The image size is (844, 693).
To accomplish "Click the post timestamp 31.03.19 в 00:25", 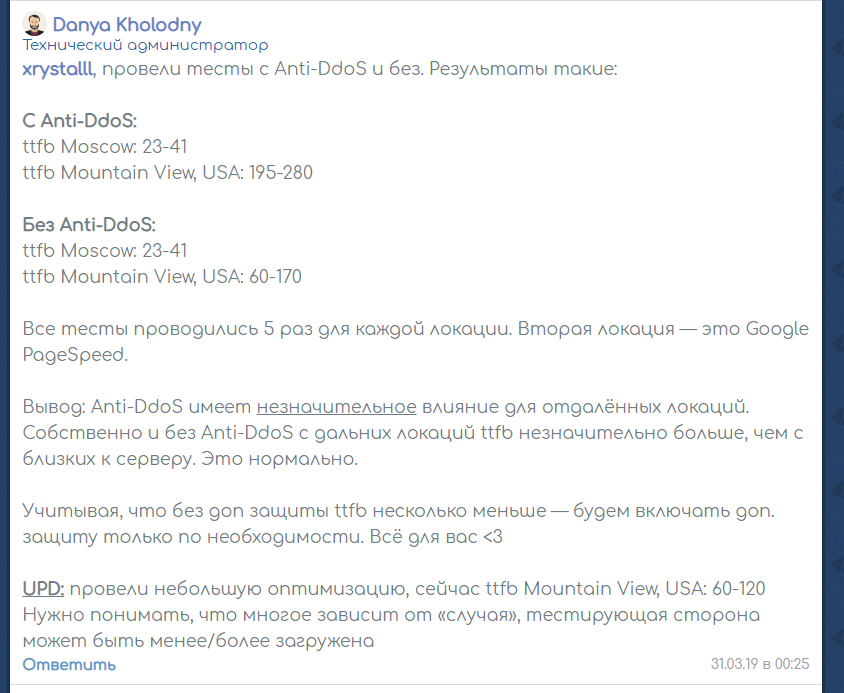I will tap(759, 663).
